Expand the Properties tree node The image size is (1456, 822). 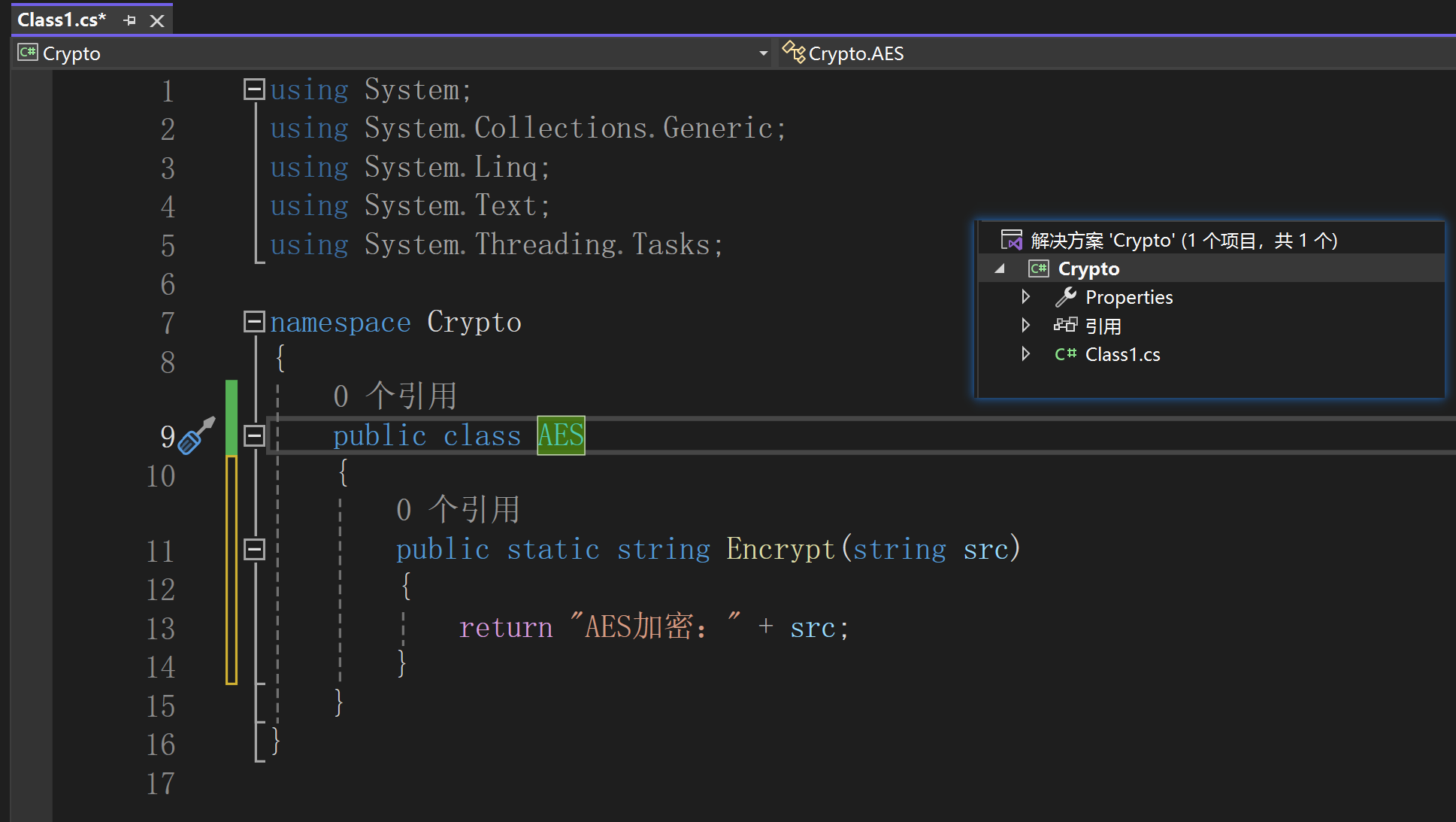(1025, 297)
